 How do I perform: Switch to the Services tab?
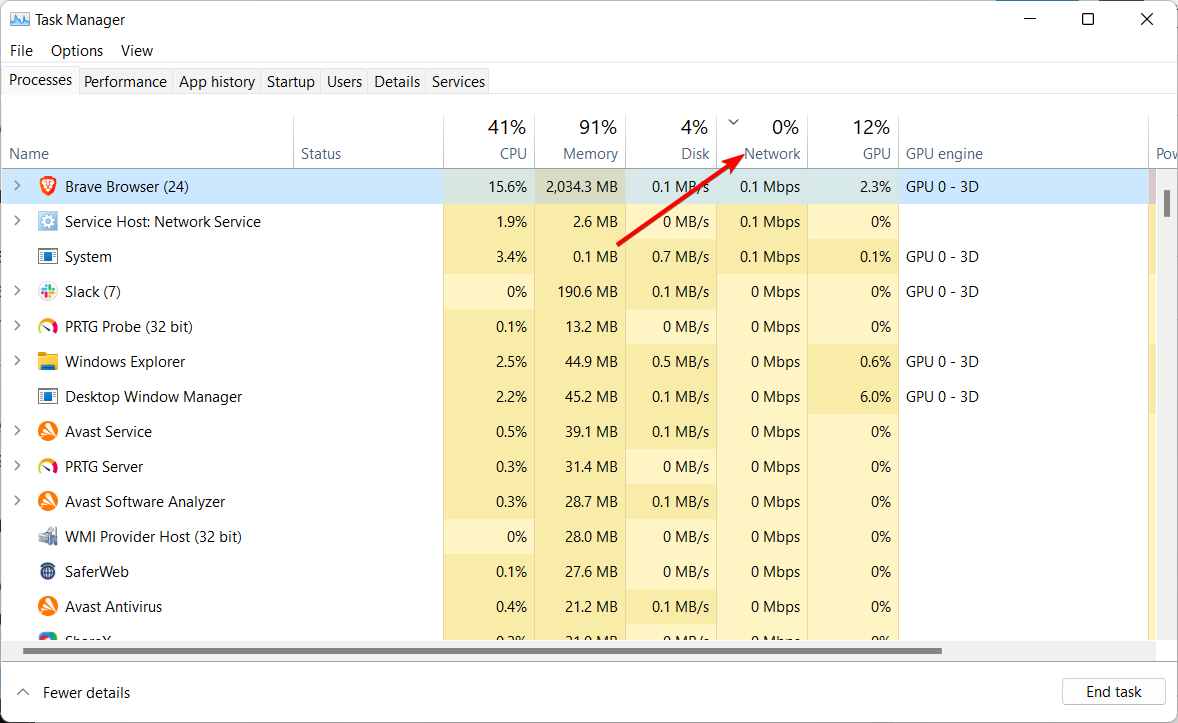[x=457, y=81]
